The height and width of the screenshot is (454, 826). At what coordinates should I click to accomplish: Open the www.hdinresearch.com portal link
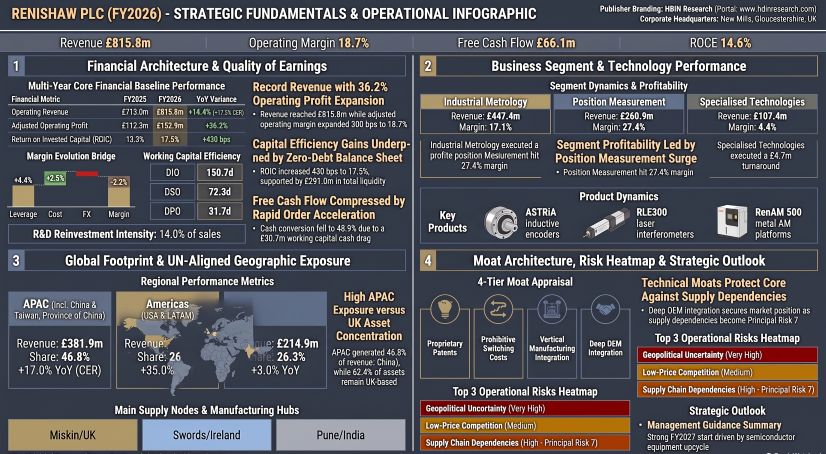click(x=776, y=9)
